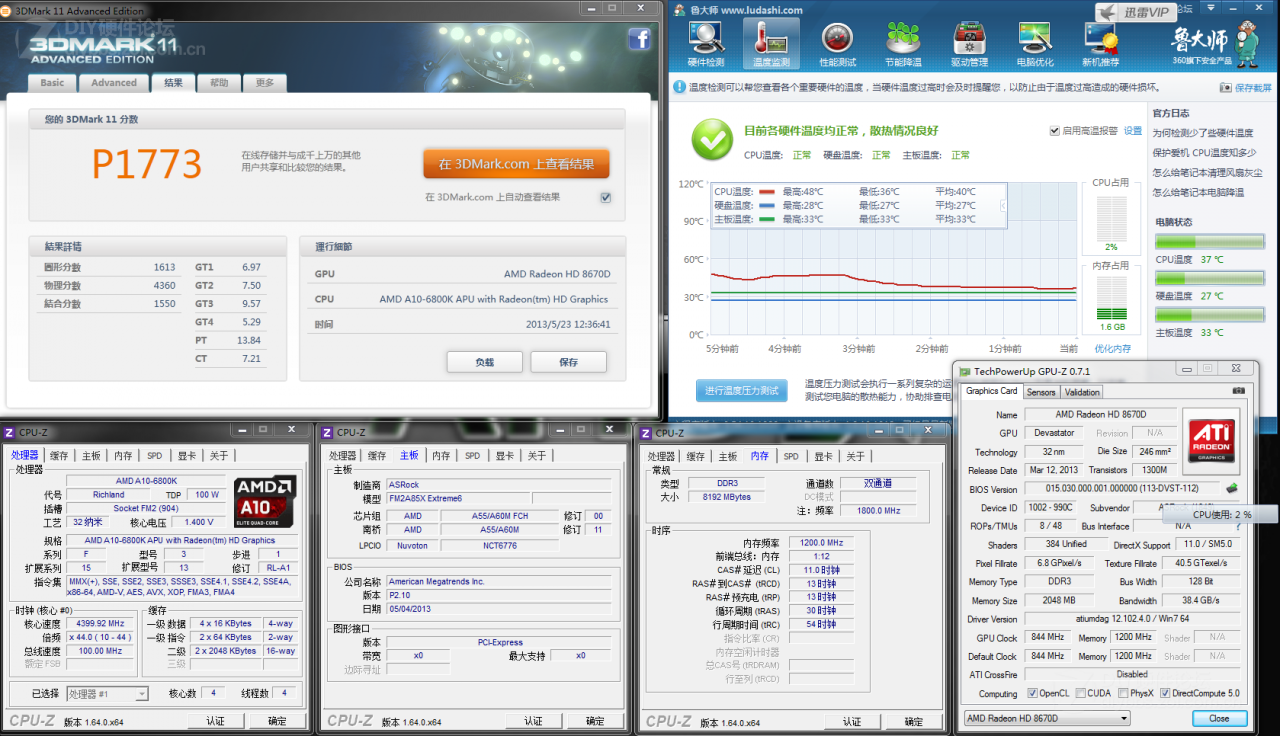This screenshot has height=736, width=1280.
Task: Switch to Basic tab in 3DMark 11
Action: tap(52, 83)
